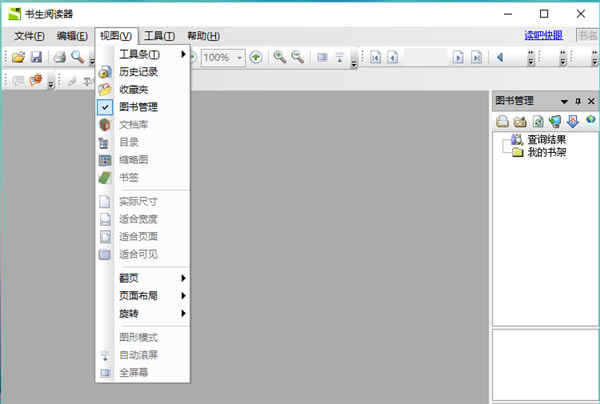The width and height of the screenshot is (600, 404).
Task: Click the full screen toolbar icon
Action: [322, 57]
